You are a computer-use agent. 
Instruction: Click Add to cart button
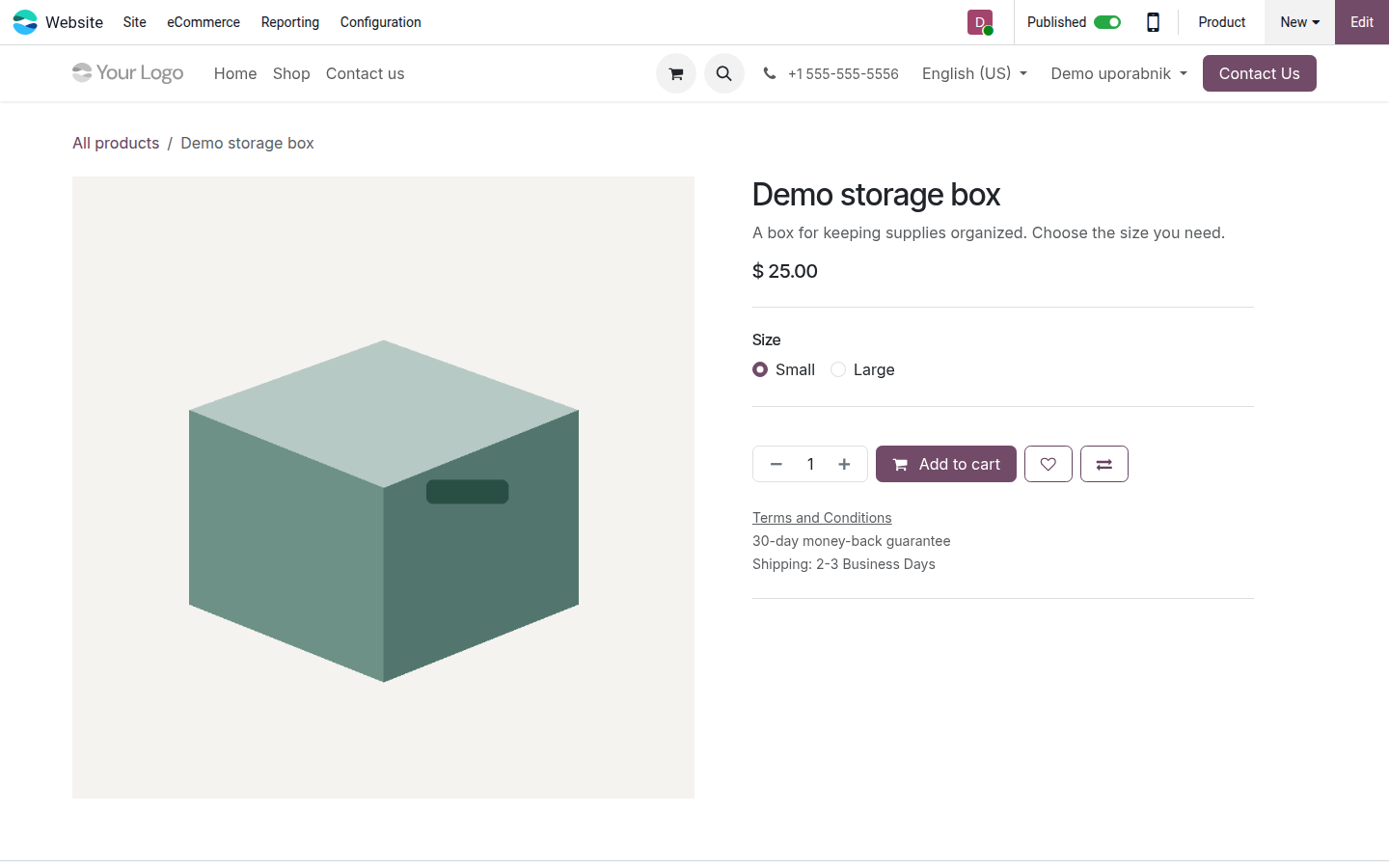[946, 464]
